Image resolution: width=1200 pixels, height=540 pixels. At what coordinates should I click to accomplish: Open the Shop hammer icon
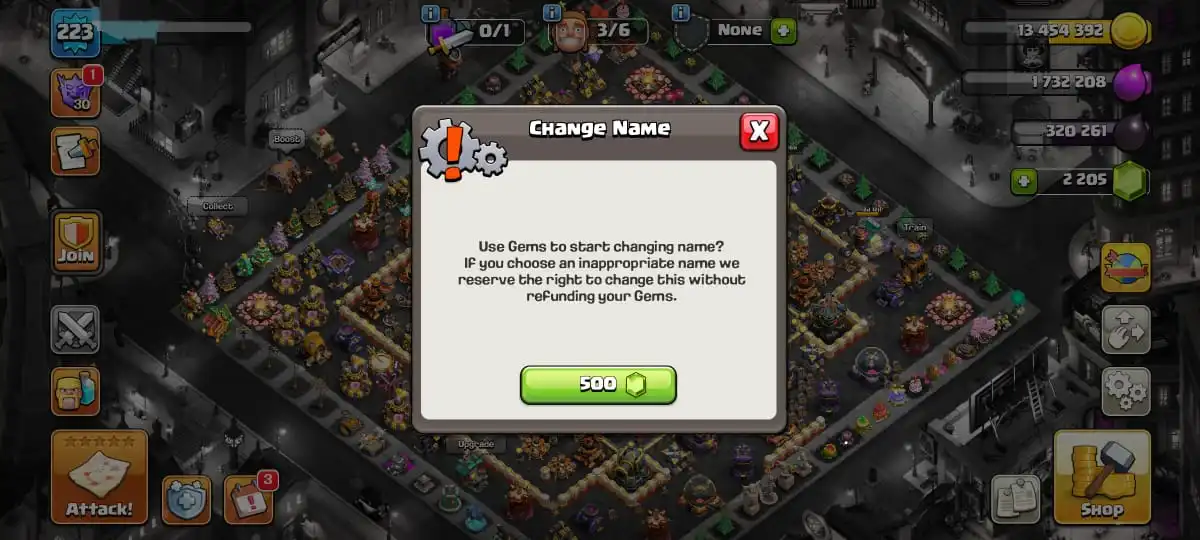(x=1102, y=477)
